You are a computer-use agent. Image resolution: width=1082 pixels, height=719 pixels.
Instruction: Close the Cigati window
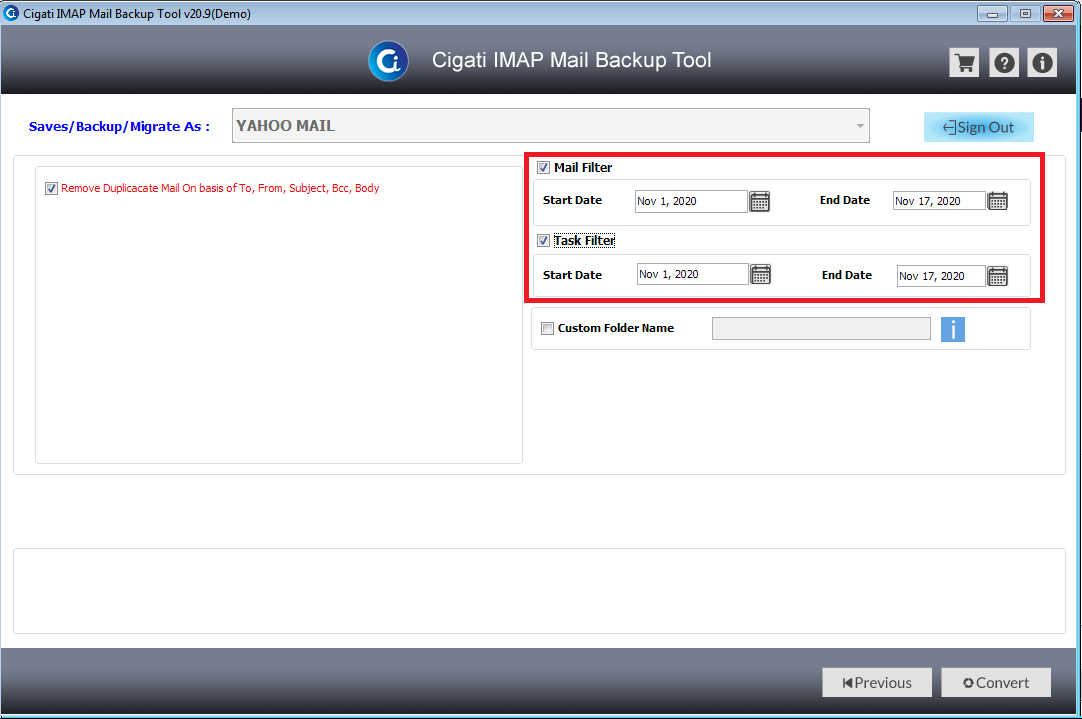point(1058,14)
